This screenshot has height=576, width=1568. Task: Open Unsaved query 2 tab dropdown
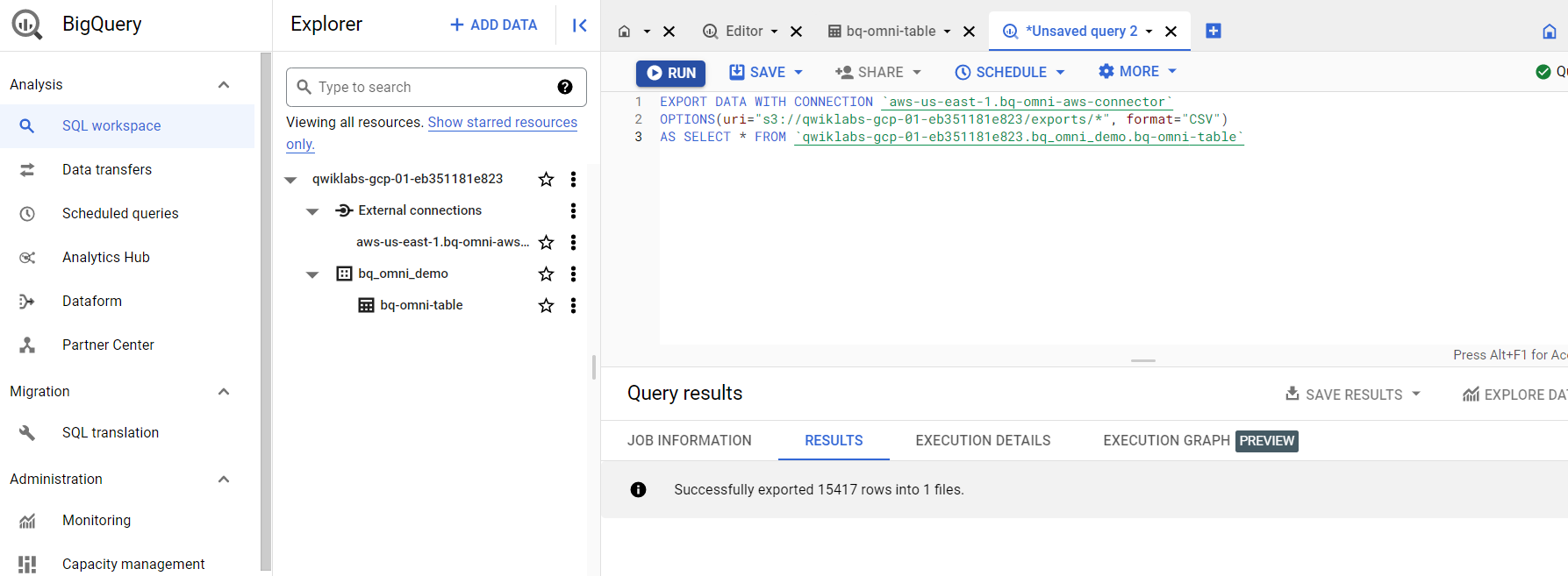click(1149, 32)
